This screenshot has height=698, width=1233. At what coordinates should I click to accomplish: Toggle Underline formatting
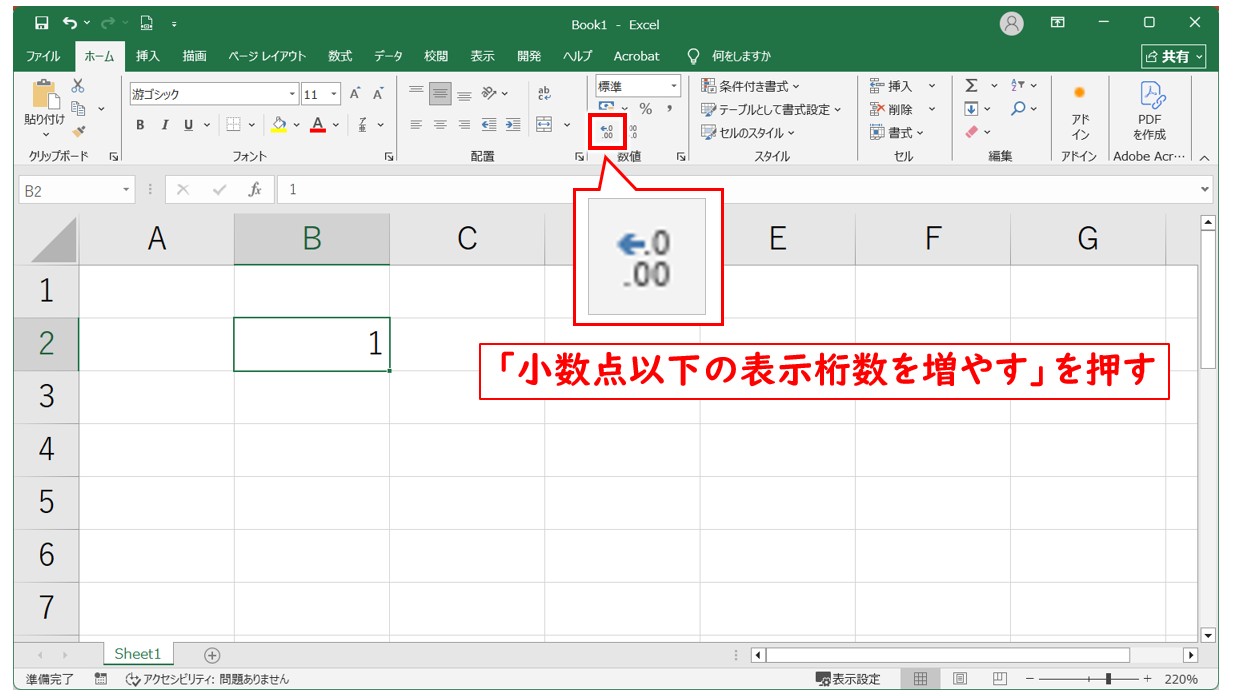coord(188,125)
